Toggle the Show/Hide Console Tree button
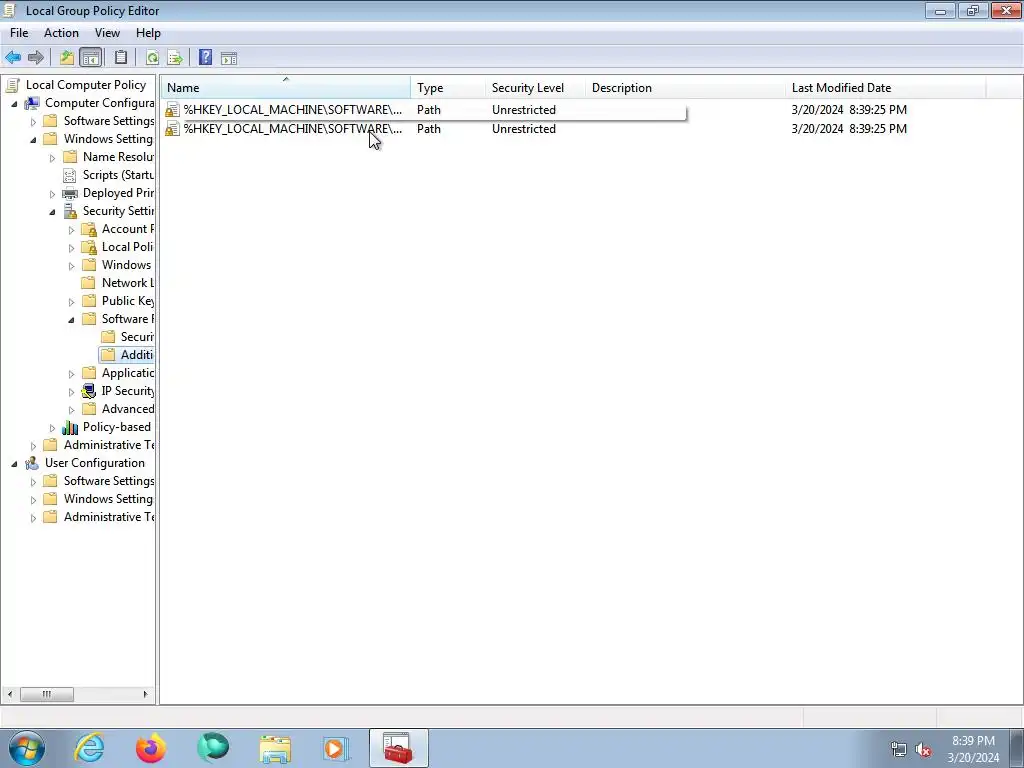Screen dimensions: 1024x768 tap(90, 58)
